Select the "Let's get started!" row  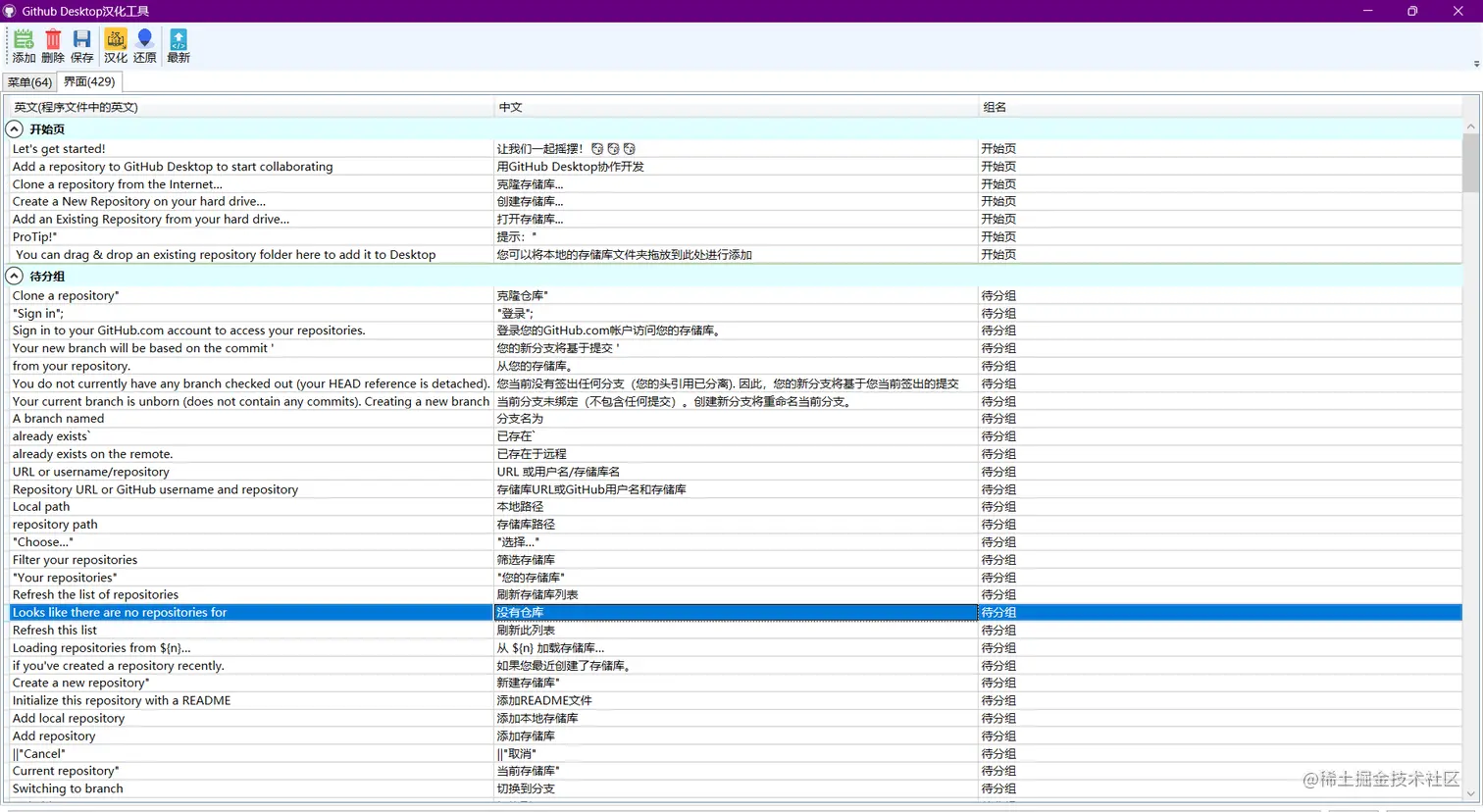(x=736, y=149)
